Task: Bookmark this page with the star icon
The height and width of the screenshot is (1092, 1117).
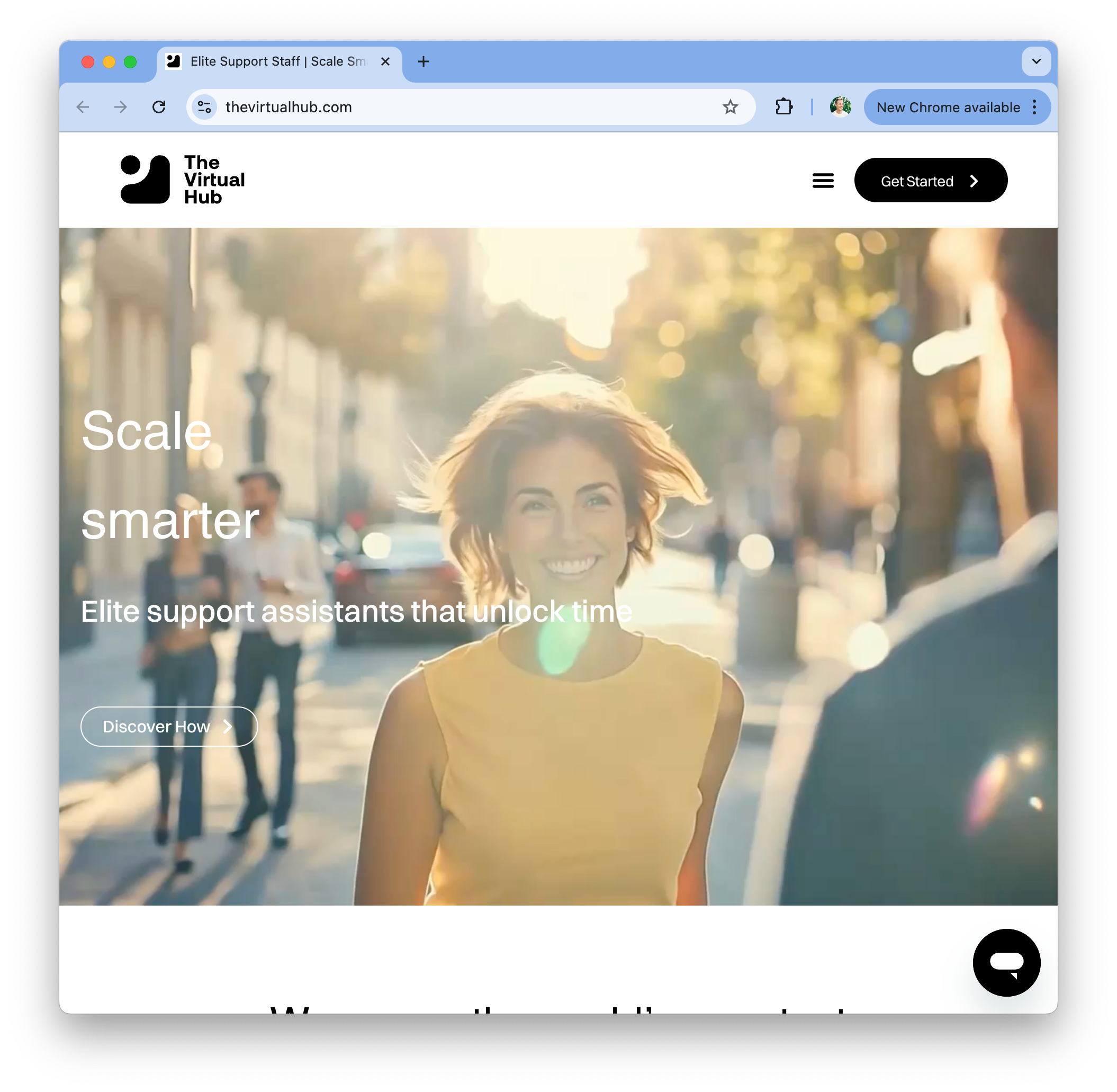Action: (x=729, y=108)
